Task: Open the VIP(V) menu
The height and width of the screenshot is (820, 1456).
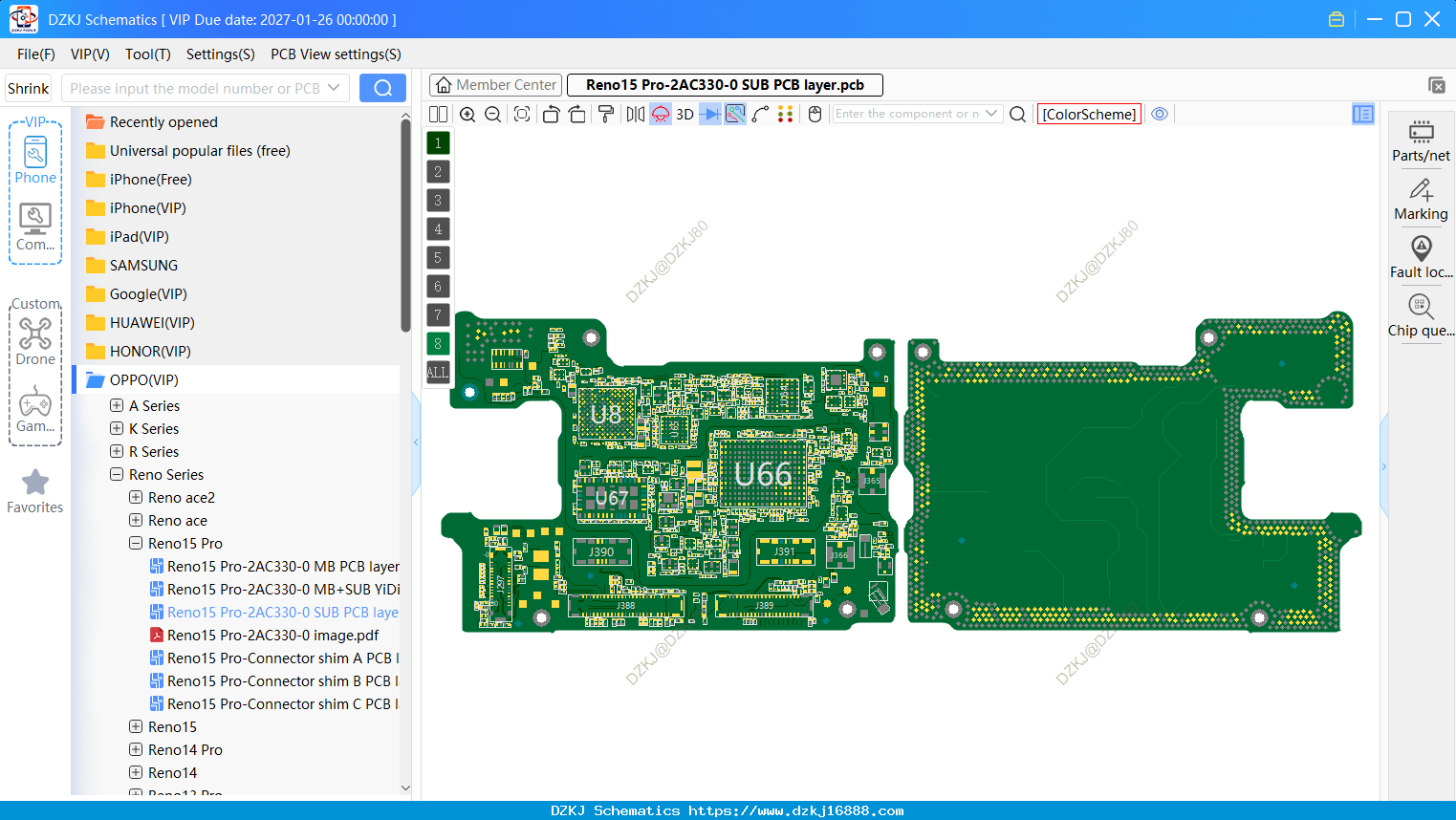Action: coord(90,54)
